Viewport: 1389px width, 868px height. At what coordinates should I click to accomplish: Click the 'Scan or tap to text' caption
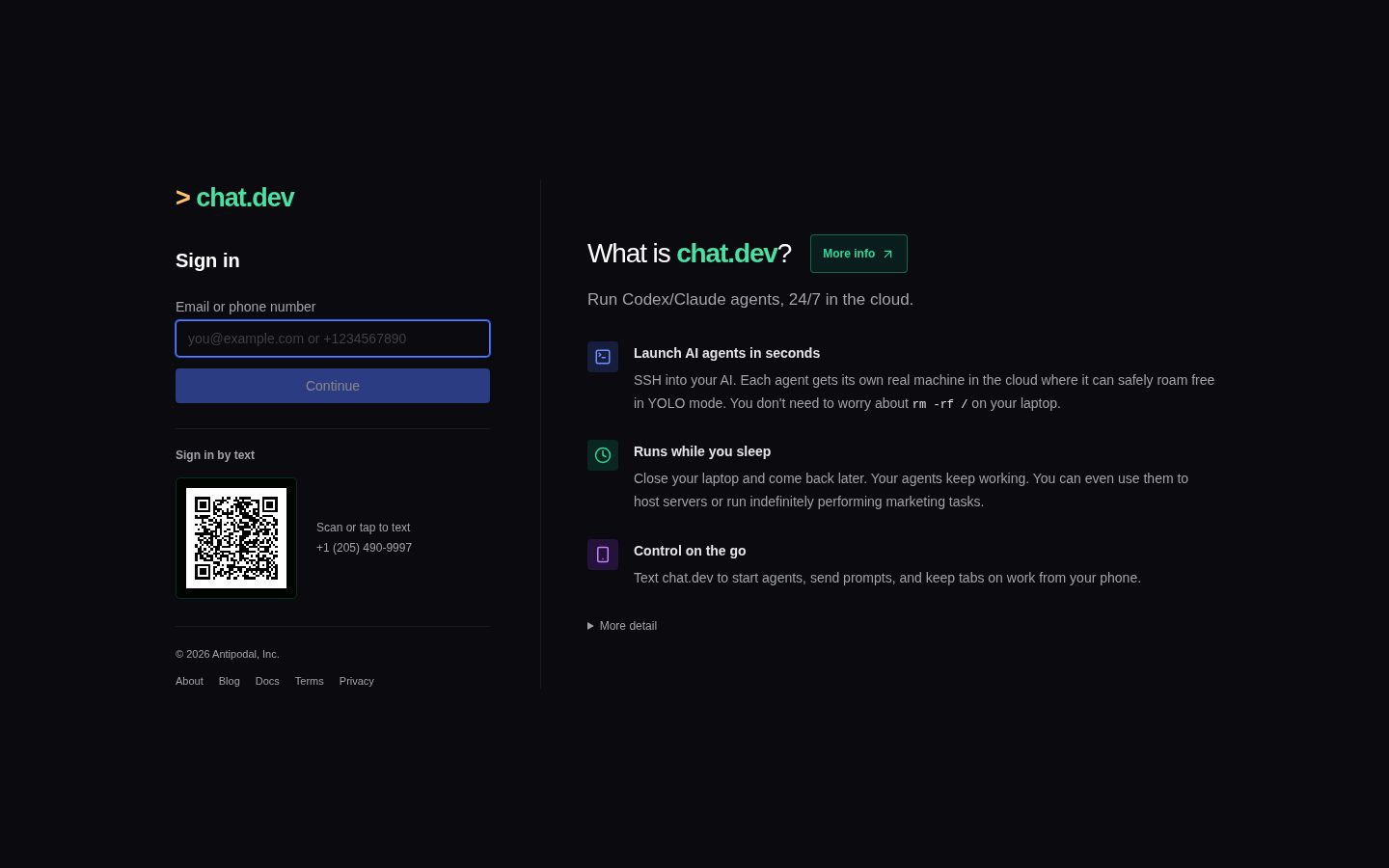click(363, 528)
